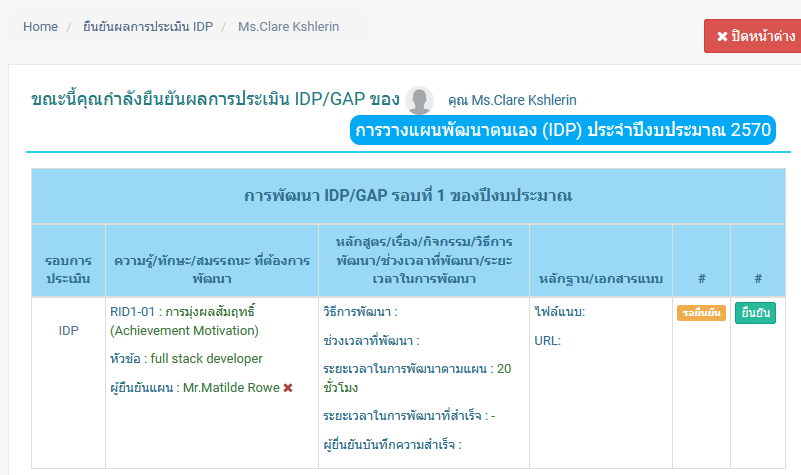Click ผู้ยืนยันบันทึกความสำเร็จ label

click(392, 444)
